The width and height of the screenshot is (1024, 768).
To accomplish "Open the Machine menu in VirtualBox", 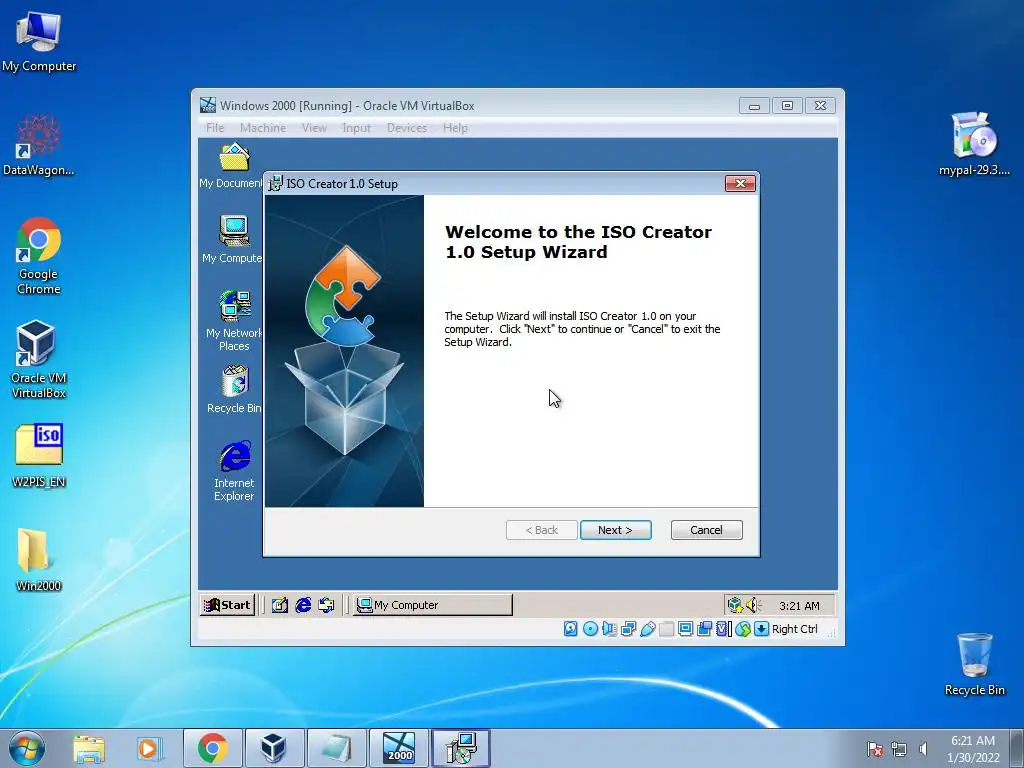I will [263, 128].
